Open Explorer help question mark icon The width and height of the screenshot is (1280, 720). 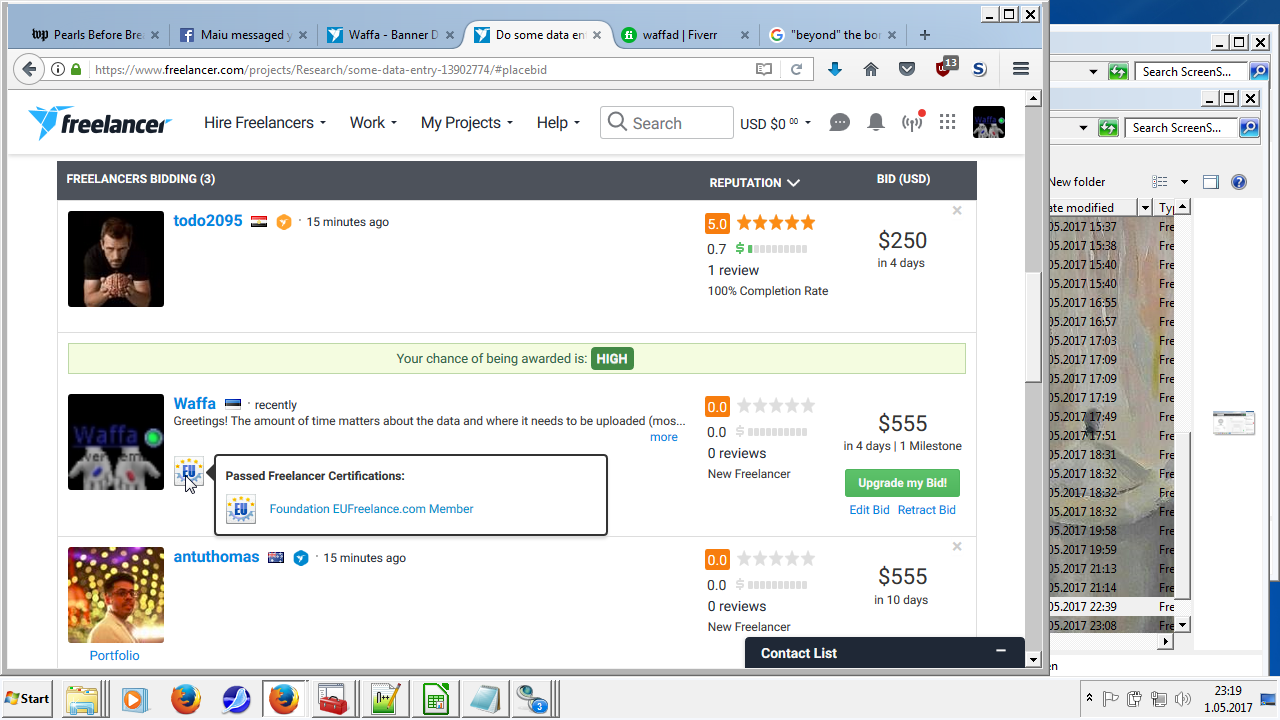(1239, 182)
